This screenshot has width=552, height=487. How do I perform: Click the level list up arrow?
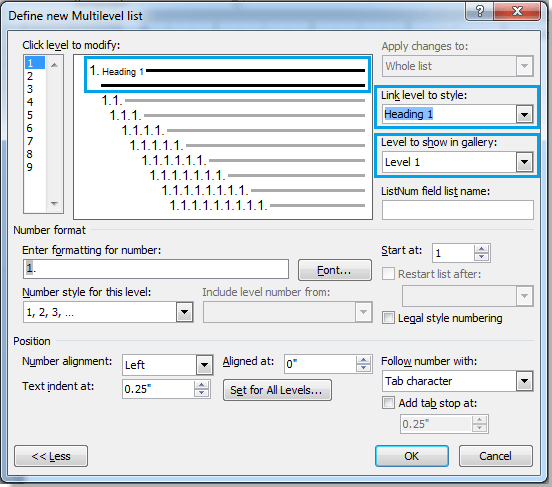point(54,65)
